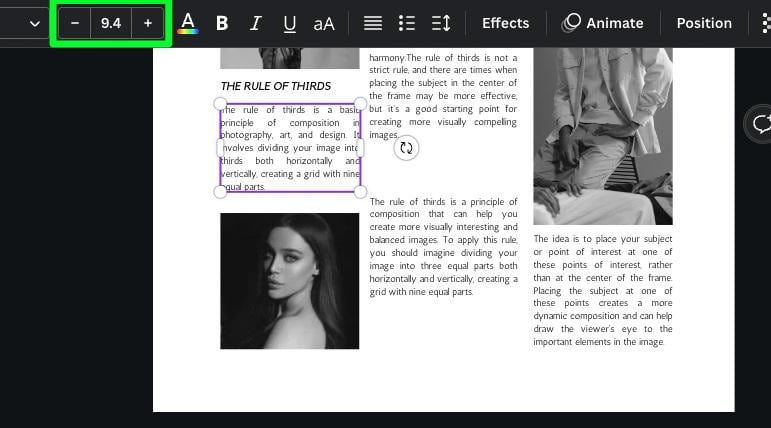This screenshot has width=771, height=428.
Task: Toggle uppercase aA formatting
Action: (x=324, y=23)
